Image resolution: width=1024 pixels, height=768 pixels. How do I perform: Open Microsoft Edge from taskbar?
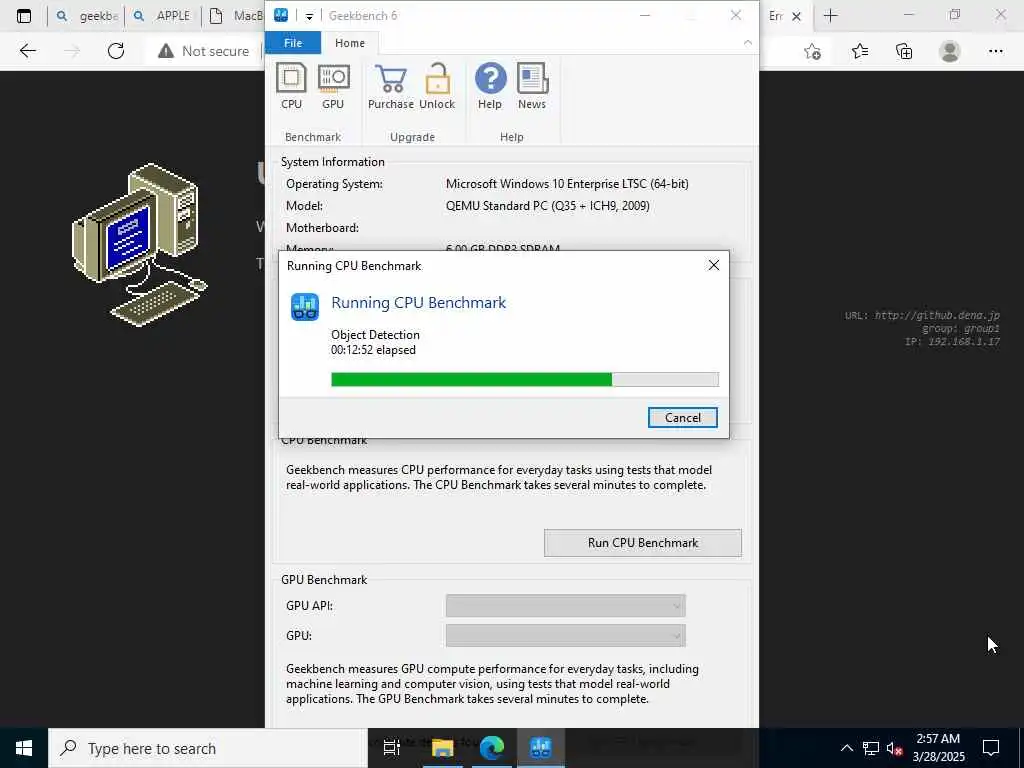(x=492, y=748)
